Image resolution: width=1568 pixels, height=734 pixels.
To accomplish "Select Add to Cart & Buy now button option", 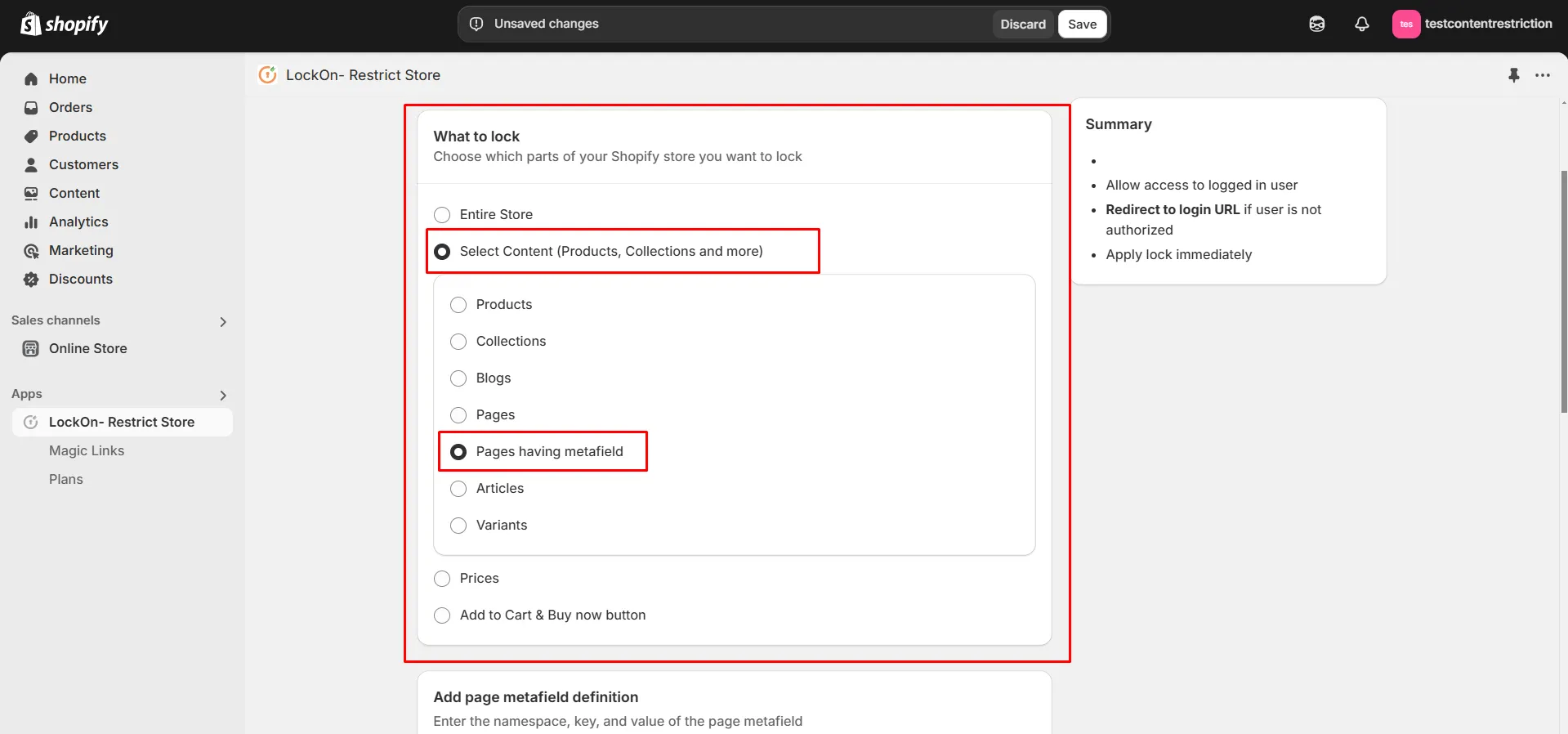I will pyautogui.click(x=442, y=615).
